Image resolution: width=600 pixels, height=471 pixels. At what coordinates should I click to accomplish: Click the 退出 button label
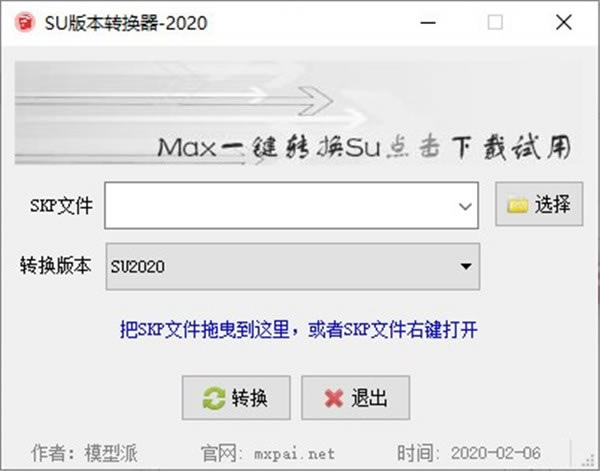coord(369,398)
